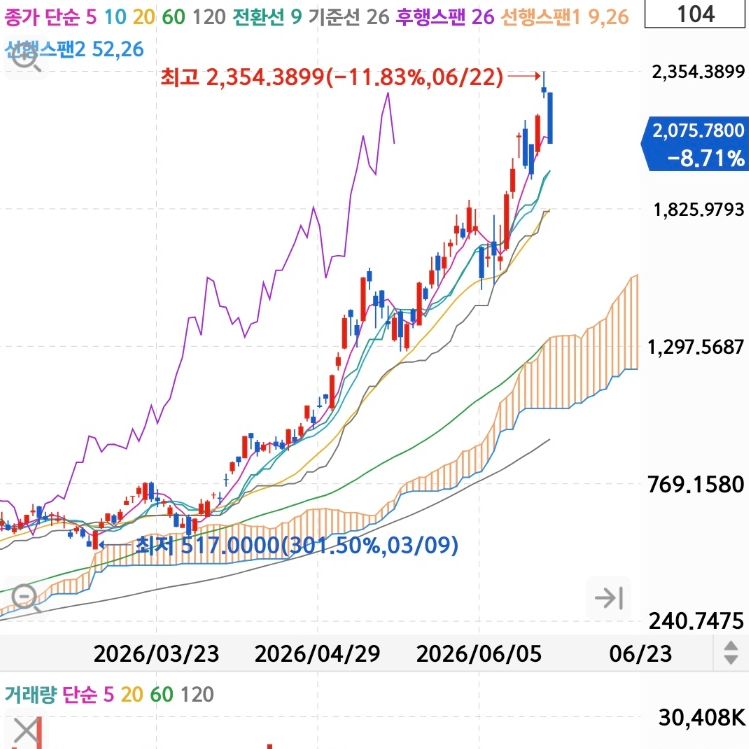
Task: Click the 06/23 date label
Action: tap(640, 653)
